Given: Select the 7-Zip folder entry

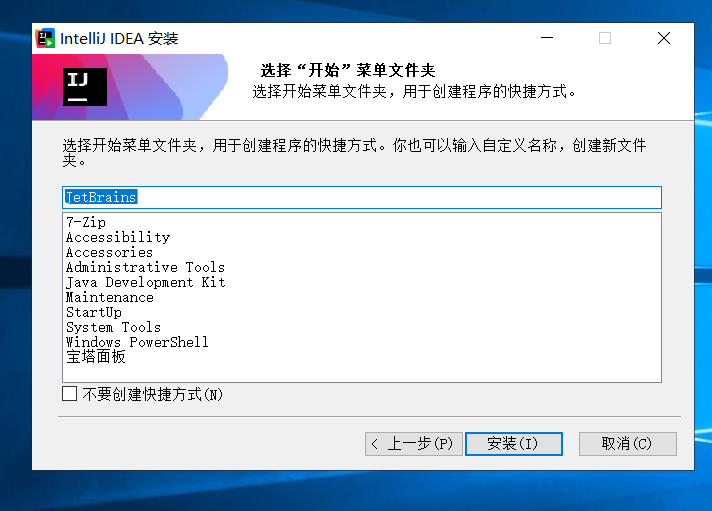Looking at the screenshot, I should point(86,222).
